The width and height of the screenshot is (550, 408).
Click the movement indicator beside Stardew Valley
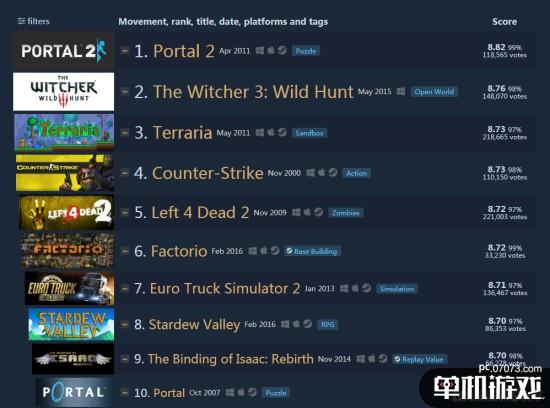pyautogui.click(x=125, y=324)
